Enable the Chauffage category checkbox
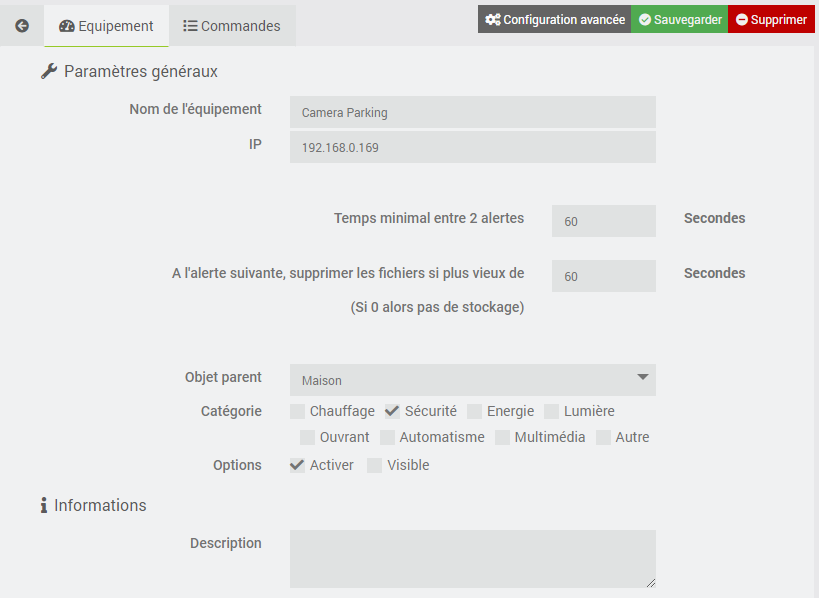 (298, 411)
